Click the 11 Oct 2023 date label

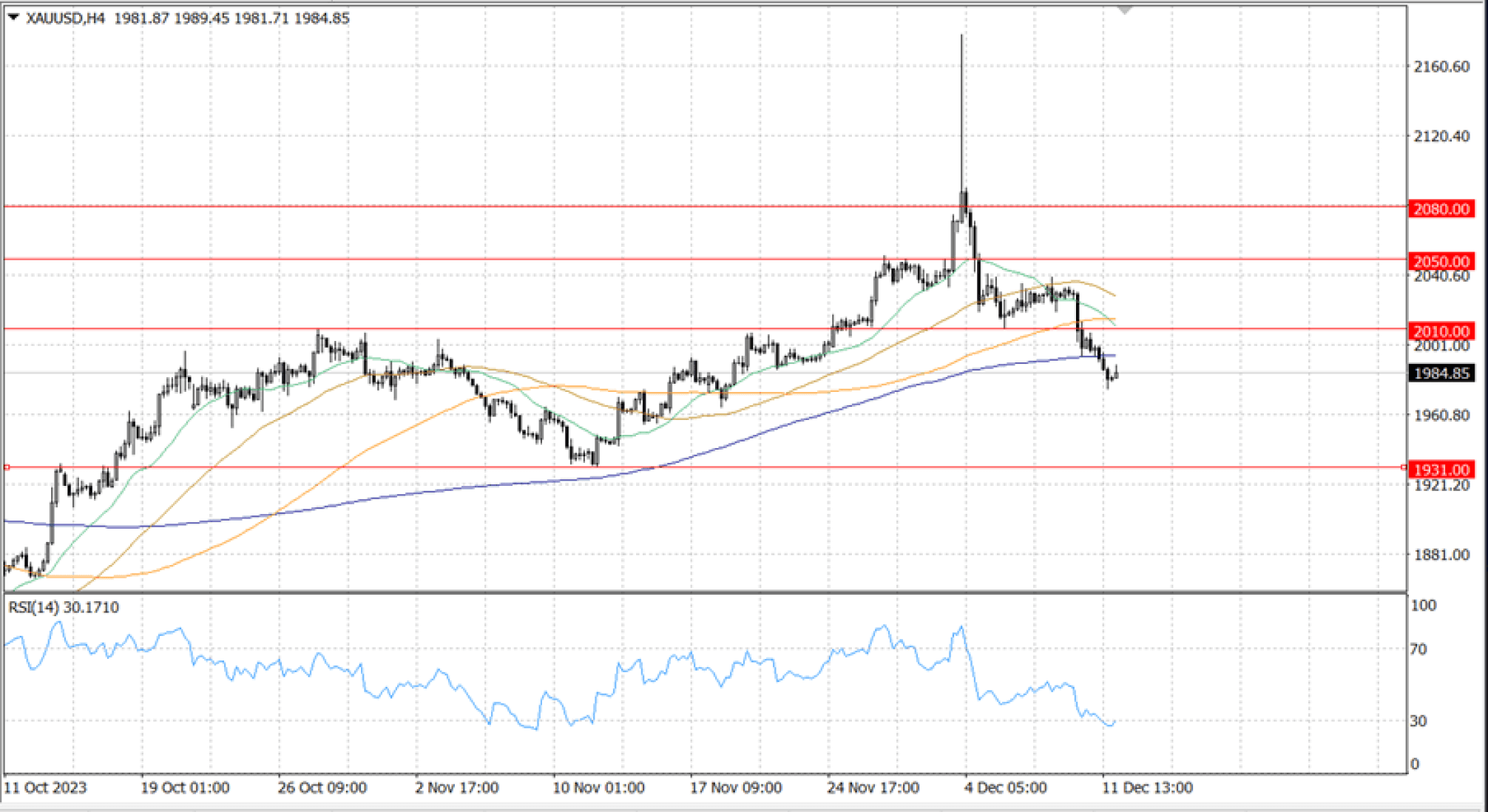45,788
